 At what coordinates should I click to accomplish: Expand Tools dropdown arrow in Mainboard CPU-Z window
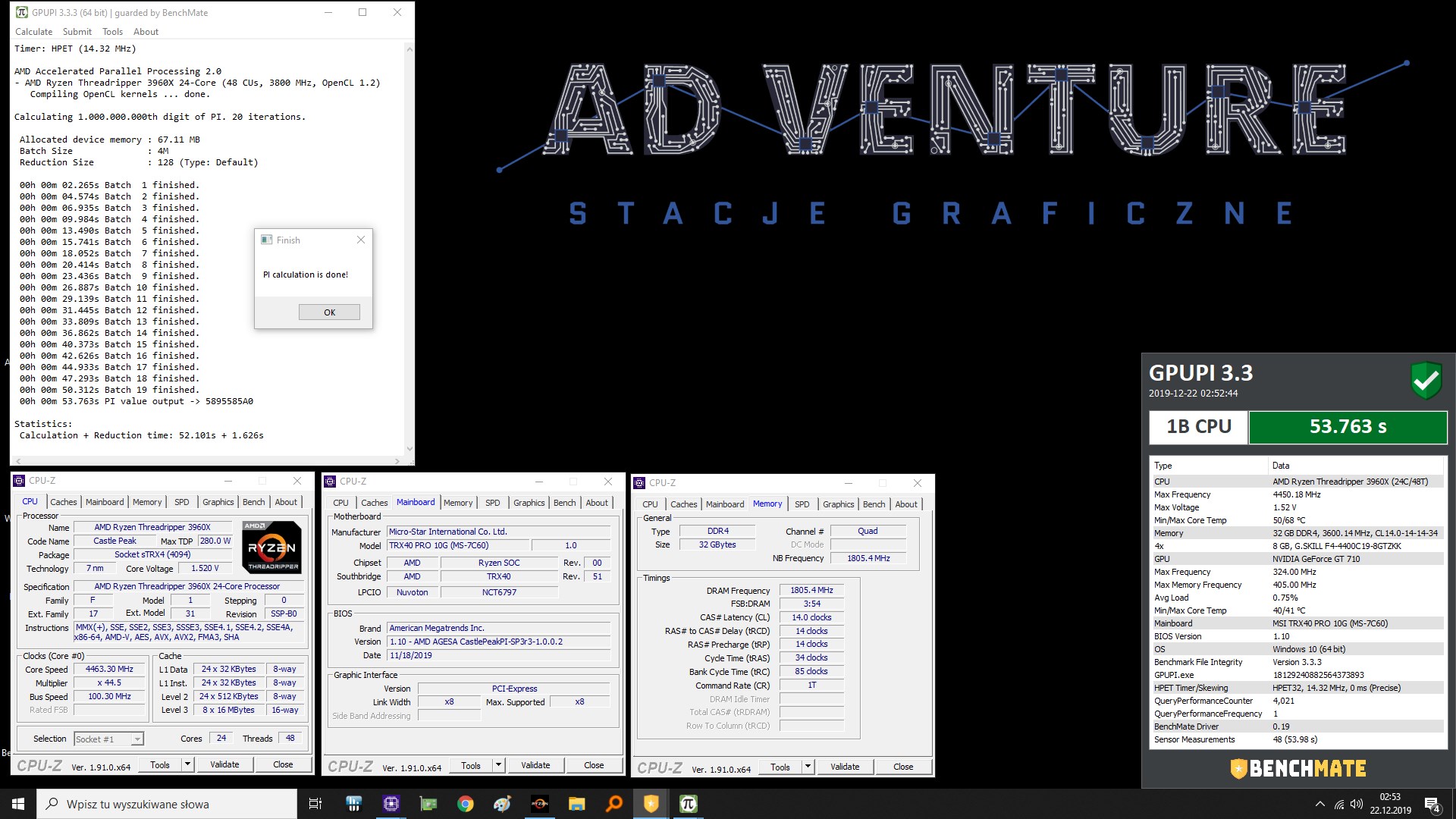(498, 765)
